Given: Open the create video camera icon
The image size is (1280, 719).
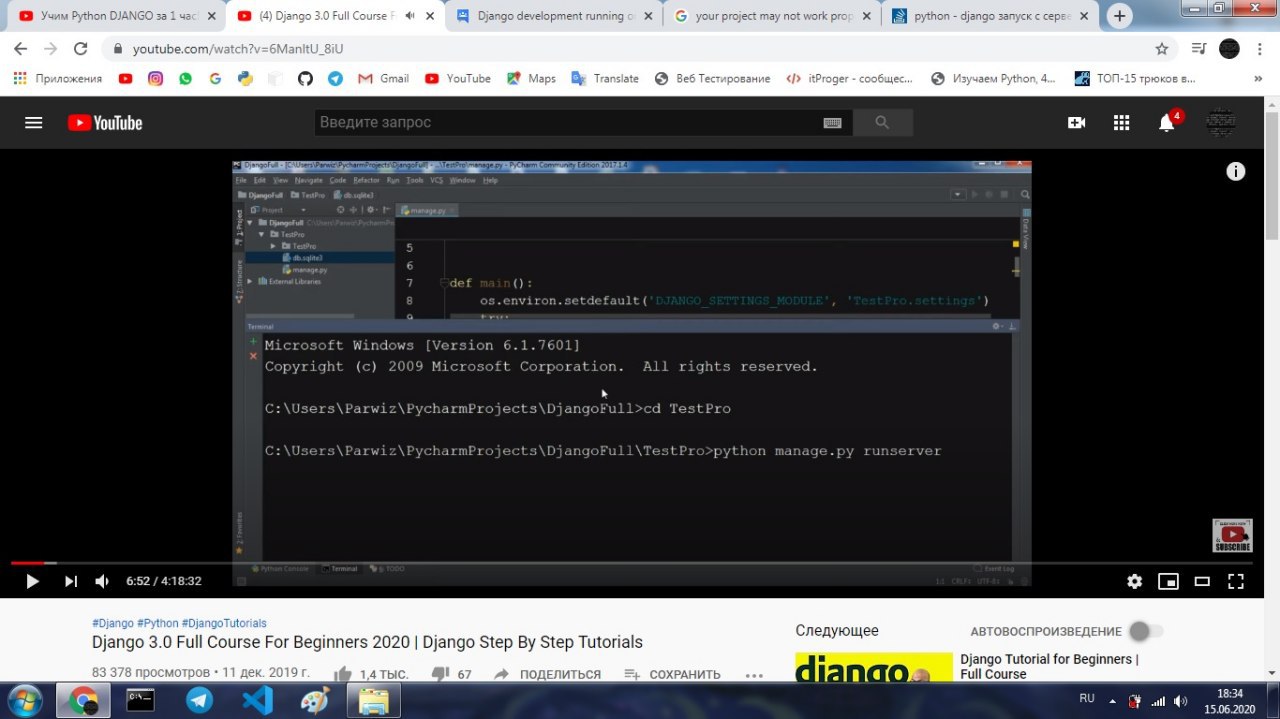Looking at the screenshot, I should click(x=1077, y=122).
